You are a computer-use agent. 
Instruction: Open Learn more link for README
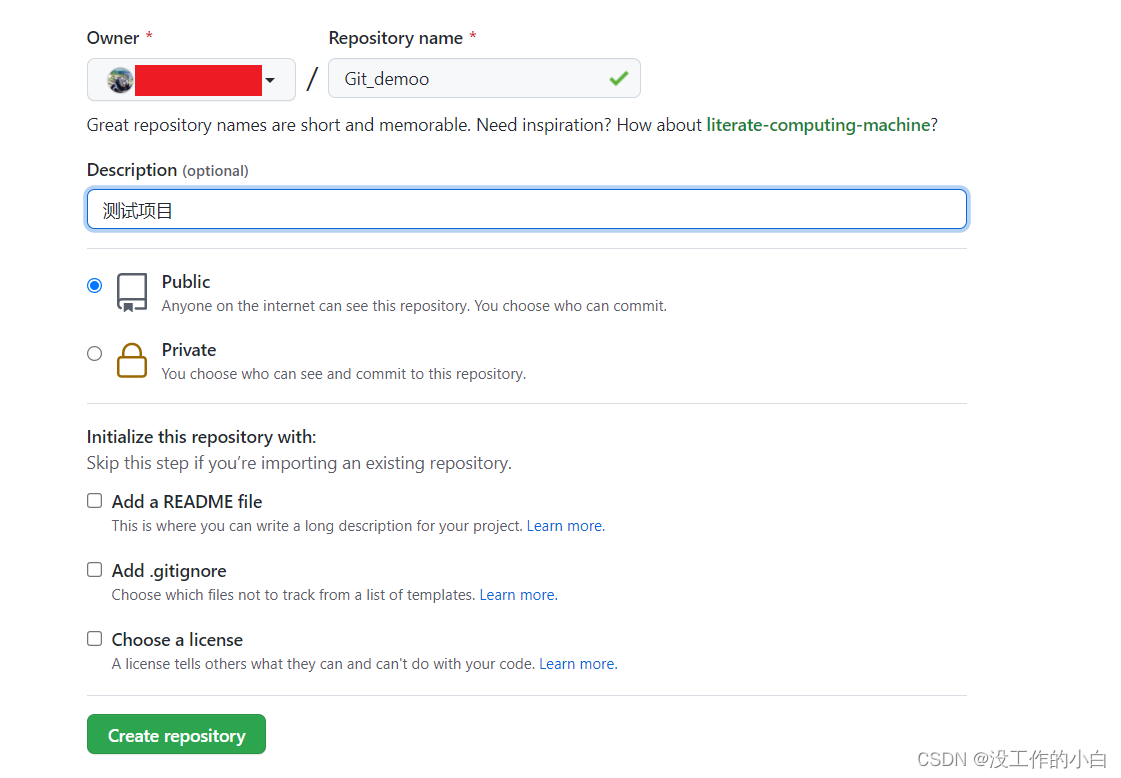566,526
